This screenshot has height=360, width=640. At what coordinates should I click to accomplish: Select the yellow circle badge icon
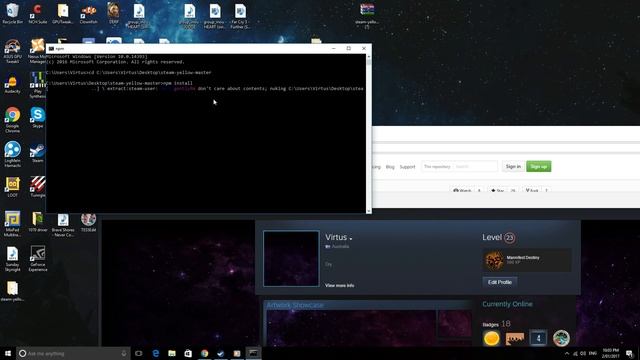click(x=491, y=338)
